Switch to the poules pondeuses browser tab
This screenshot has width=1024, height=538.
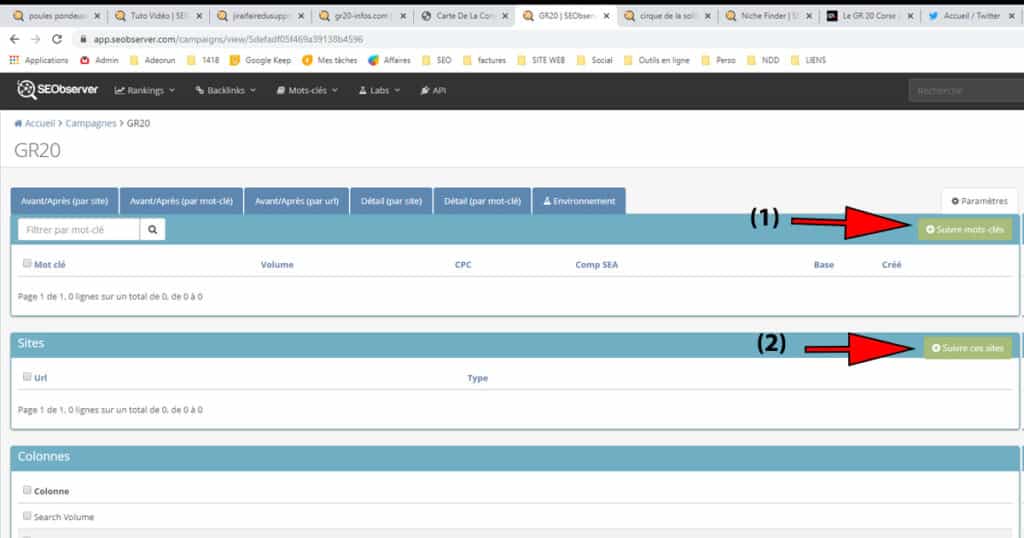[x=56, y=16]
